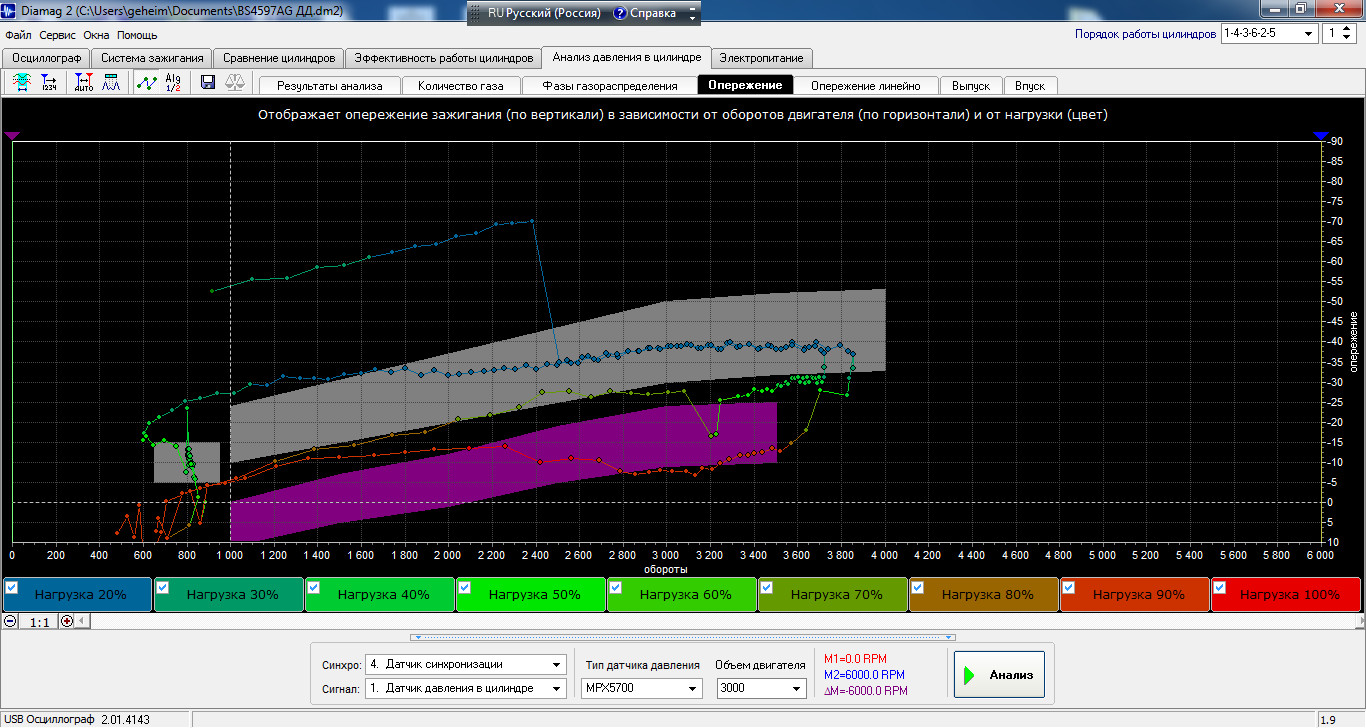Click the 1.9 value in status bar
This screenshot has width=1366, height=728.
1328,719
